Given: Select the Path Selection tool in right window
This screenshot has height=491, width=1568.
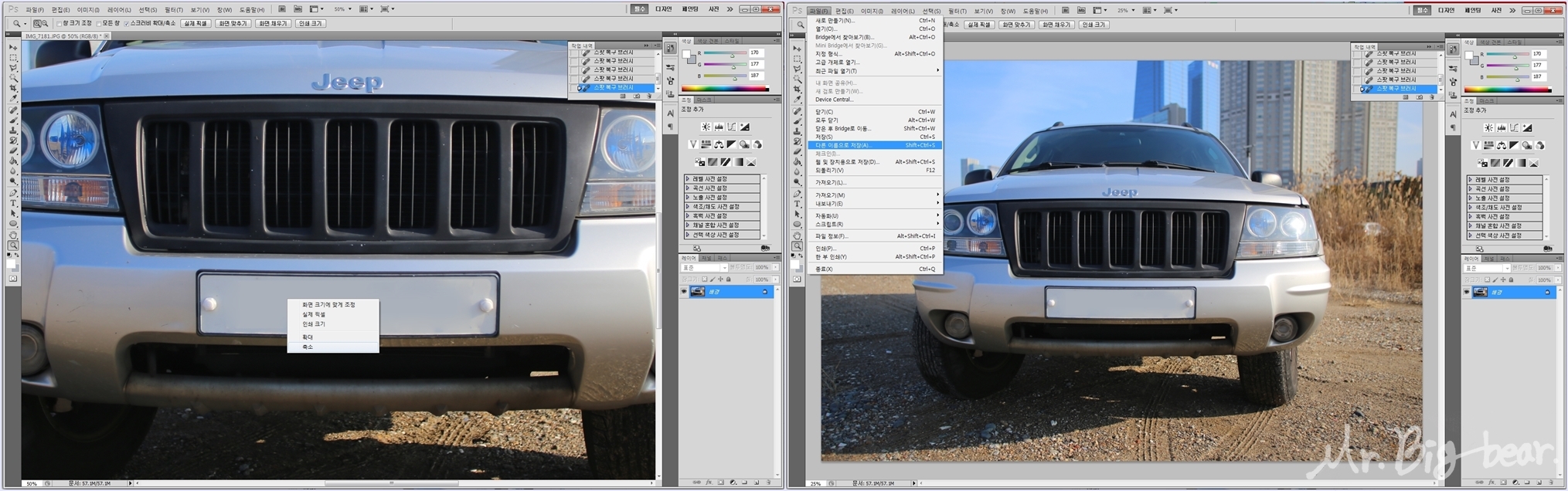Looking at the screenshot, I should point(797,215).
